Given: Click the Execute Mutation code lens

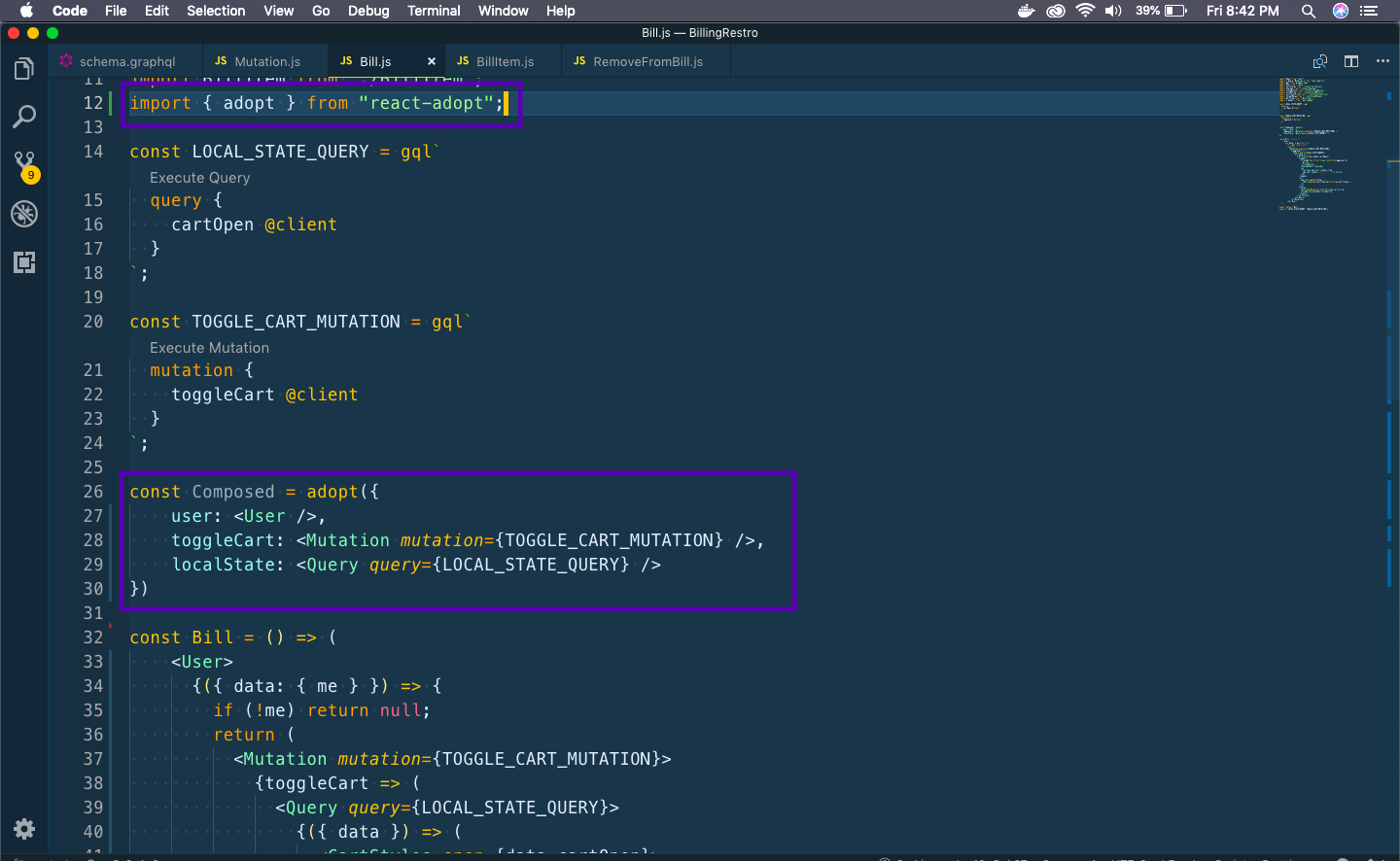Looking at the screenshot, I should click(209, 348).
